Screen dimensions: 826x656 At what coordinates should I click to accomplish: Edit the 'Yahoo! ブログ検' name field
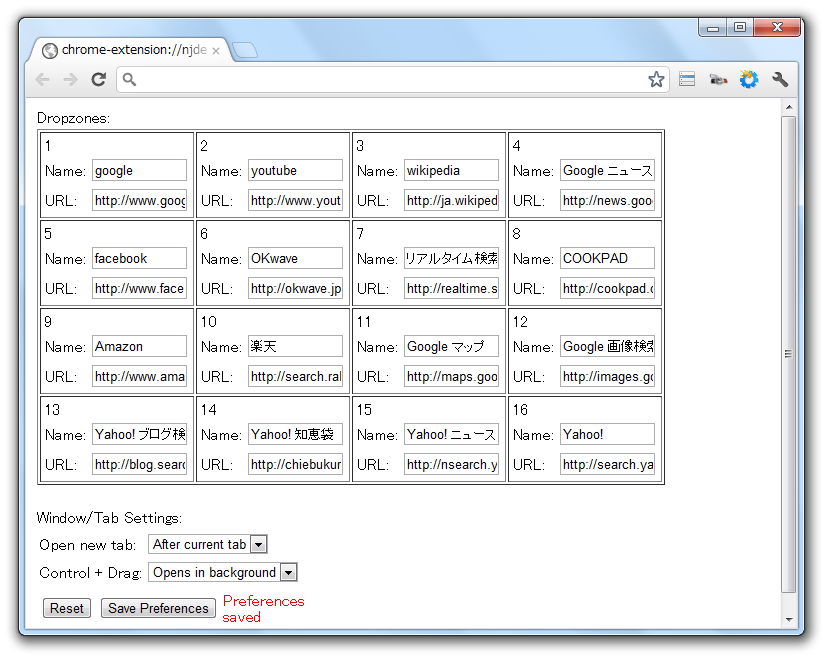(140, 434)
